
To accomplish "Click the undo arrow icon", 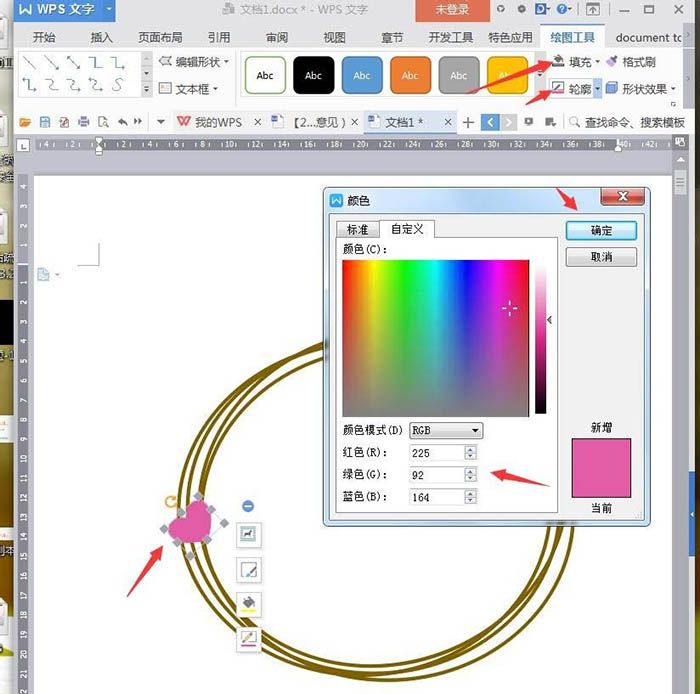I will pos(123,121).
